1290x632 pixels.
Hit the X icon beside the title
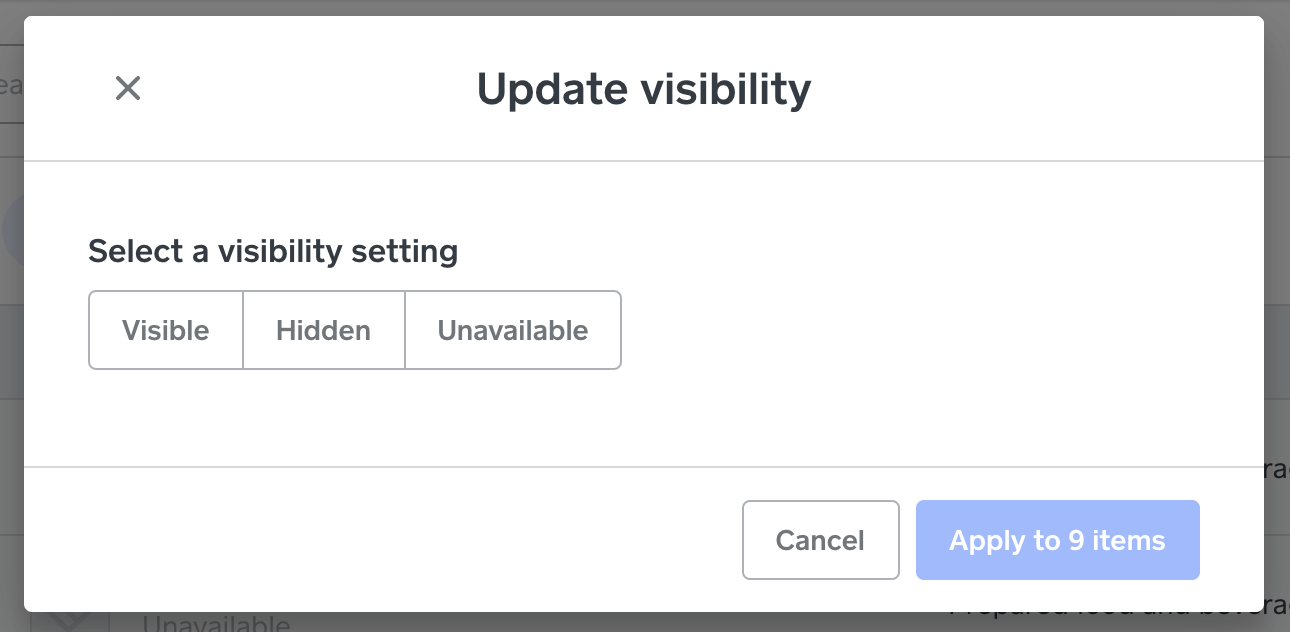pyautogui.click(x=128, y=88)
